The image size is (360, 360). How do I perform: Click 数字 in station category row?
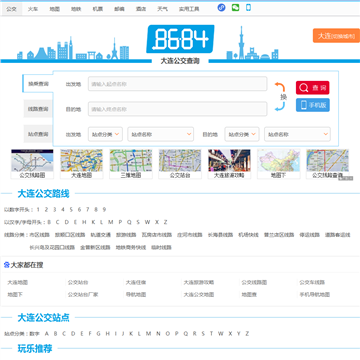(x=34, y=333)
